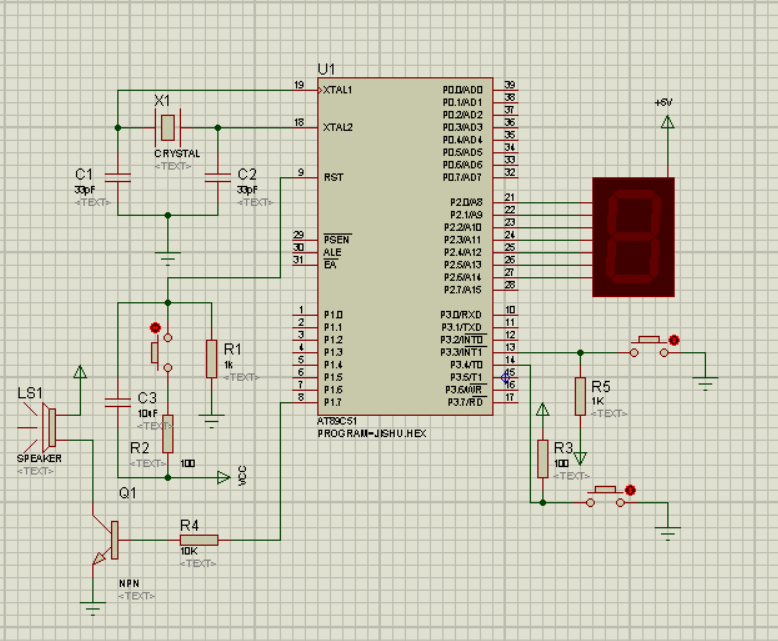Click the XTAL1 pin label
The height and width of the screenshot is (641, 778).
pyautogui.click(x=337, y=90)
